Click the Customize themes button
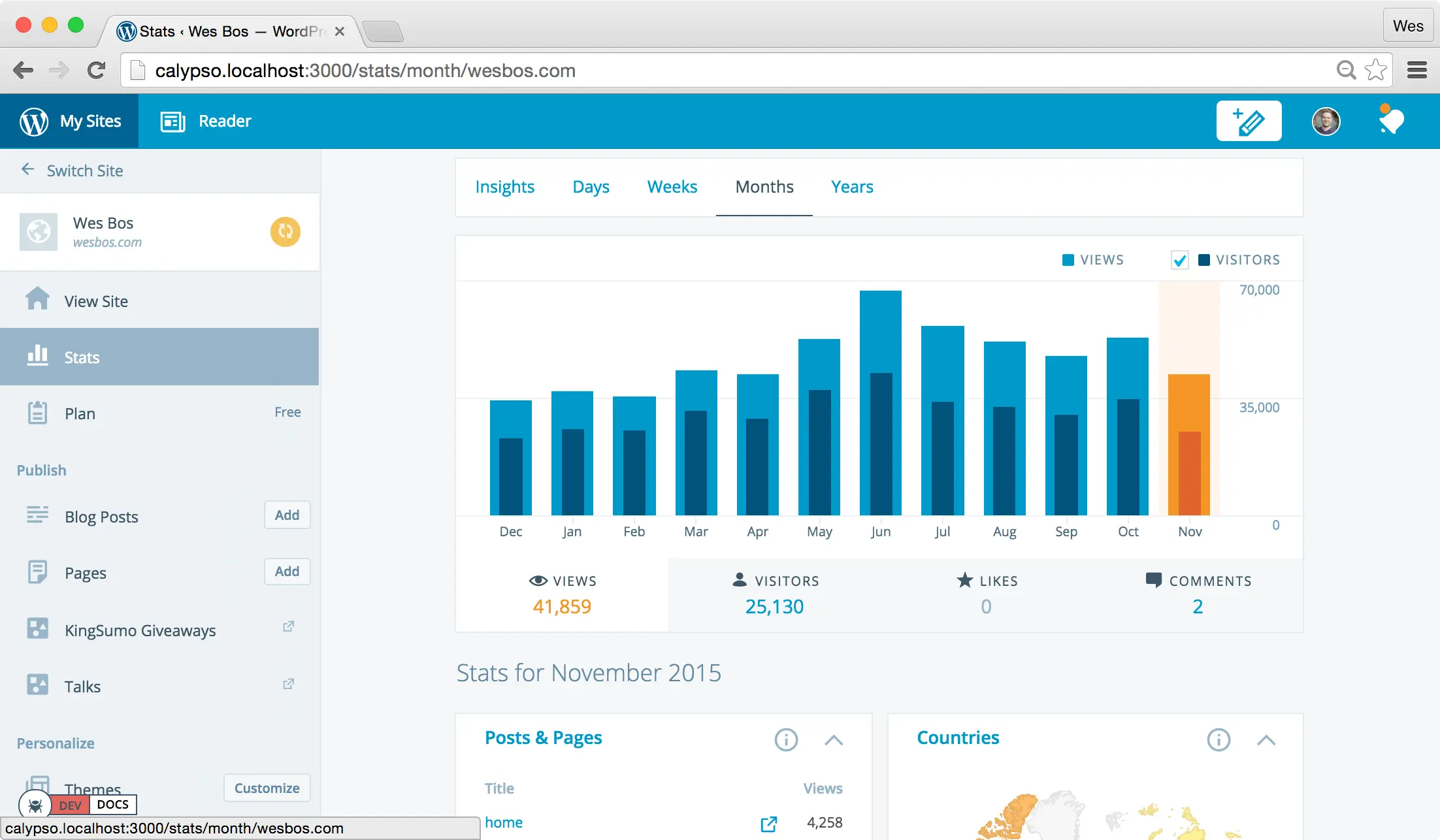 point(267,788)
